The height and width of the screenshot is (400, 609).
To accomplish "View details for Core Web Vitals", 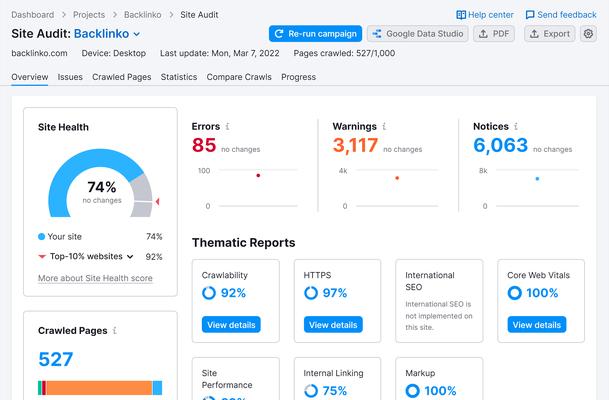I will pos(537,325).
